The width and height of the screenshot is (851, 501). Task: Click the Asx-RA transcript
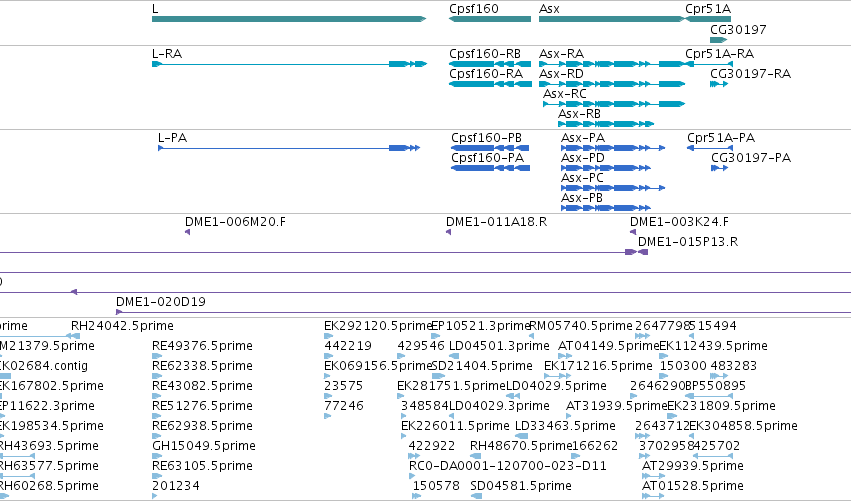tap(612, 64)
